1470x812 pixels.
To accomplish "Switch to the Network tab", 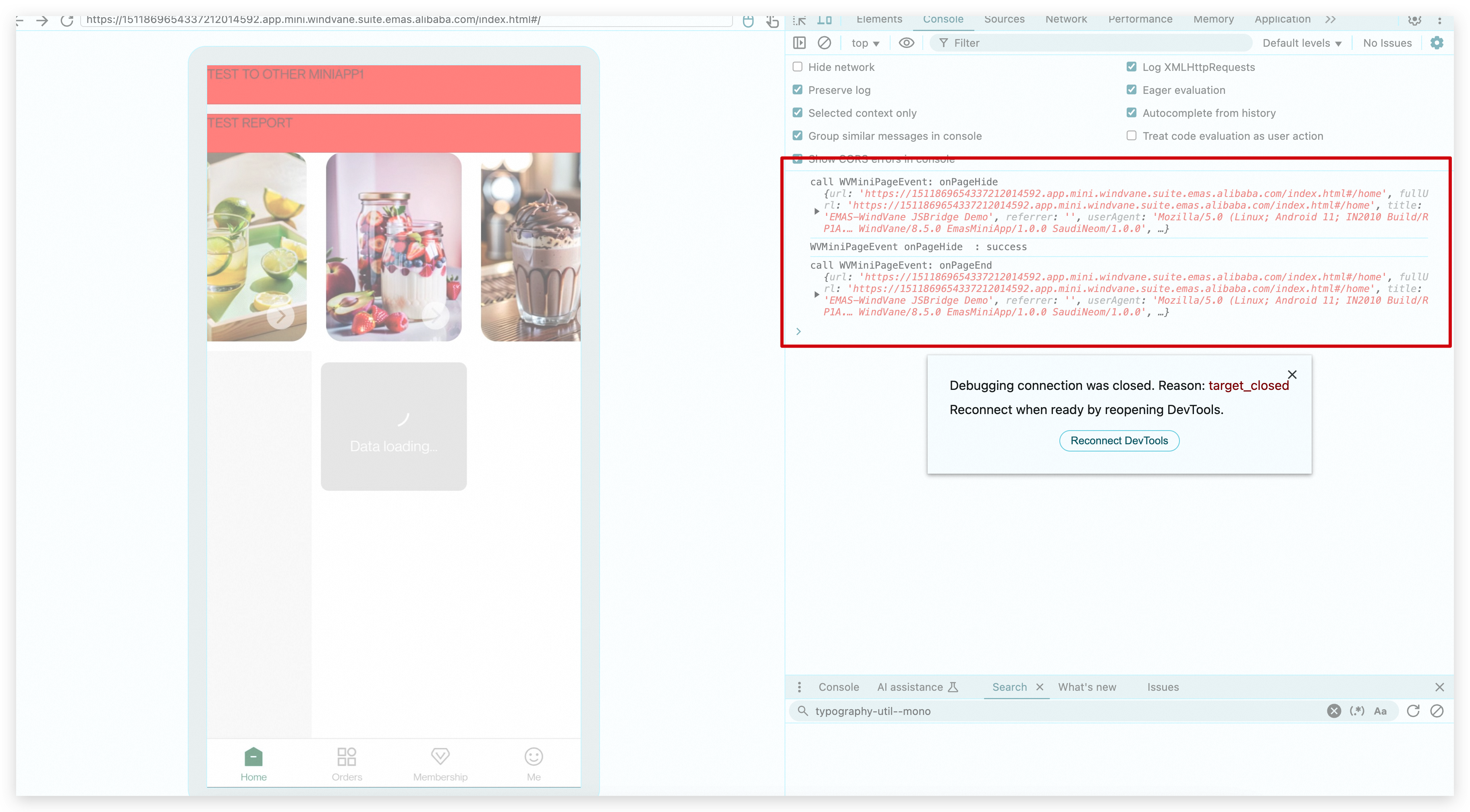I will click(x=1065, y=19).
